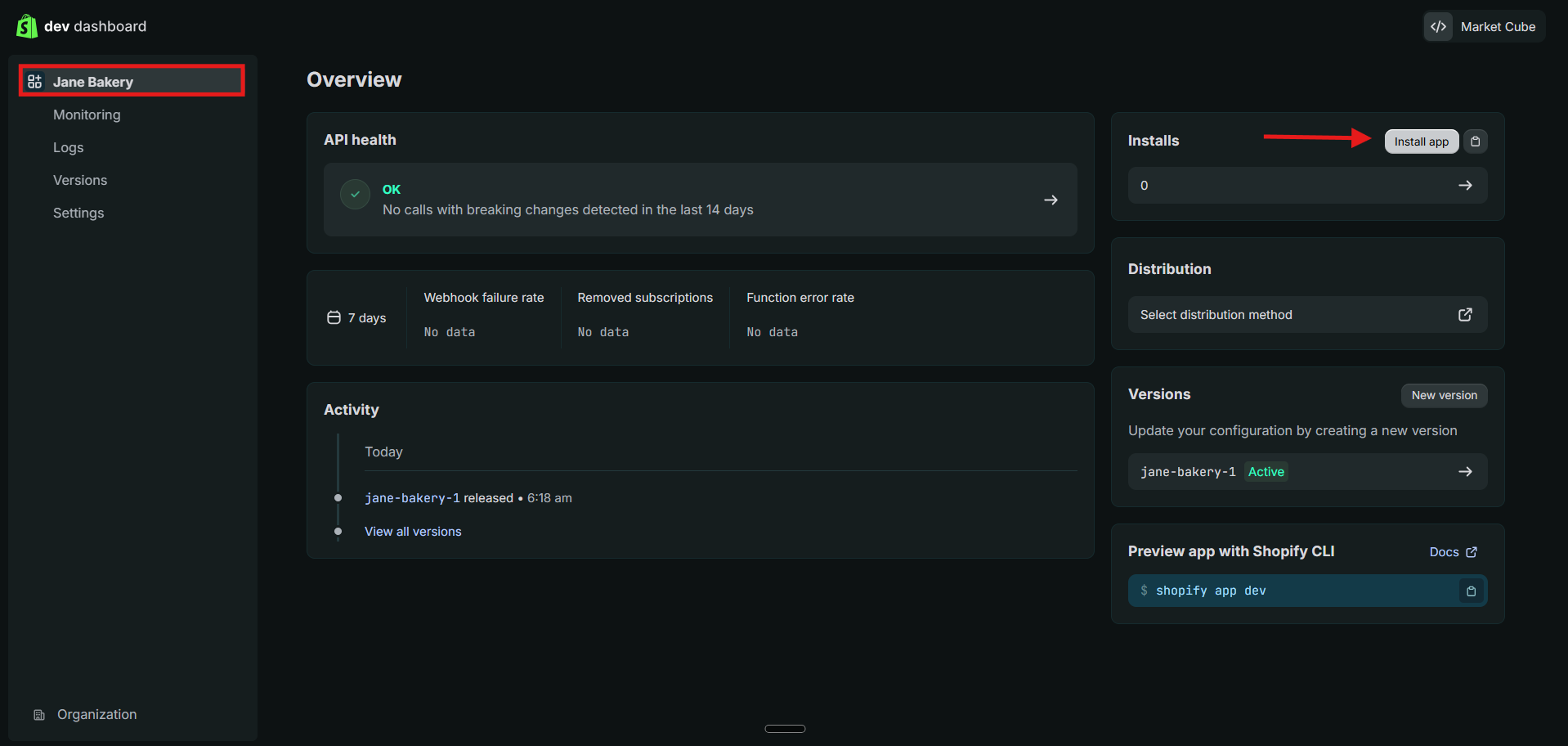Click the Organization building icon
This screenshot has width=1568, height=746.
(38, 715)
